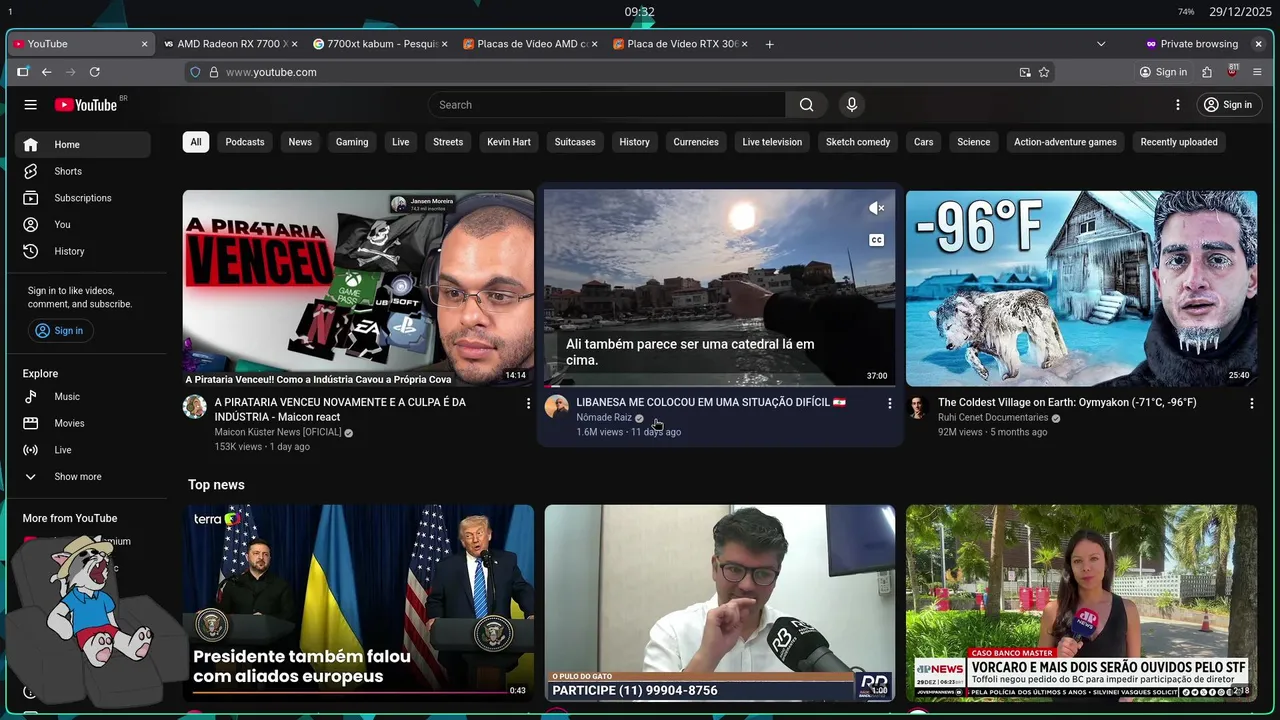Click the 09:32 clock in top bar
The height and width of the screenshot is (720, 1280).
pyautogui.click(x=640, y=12)
